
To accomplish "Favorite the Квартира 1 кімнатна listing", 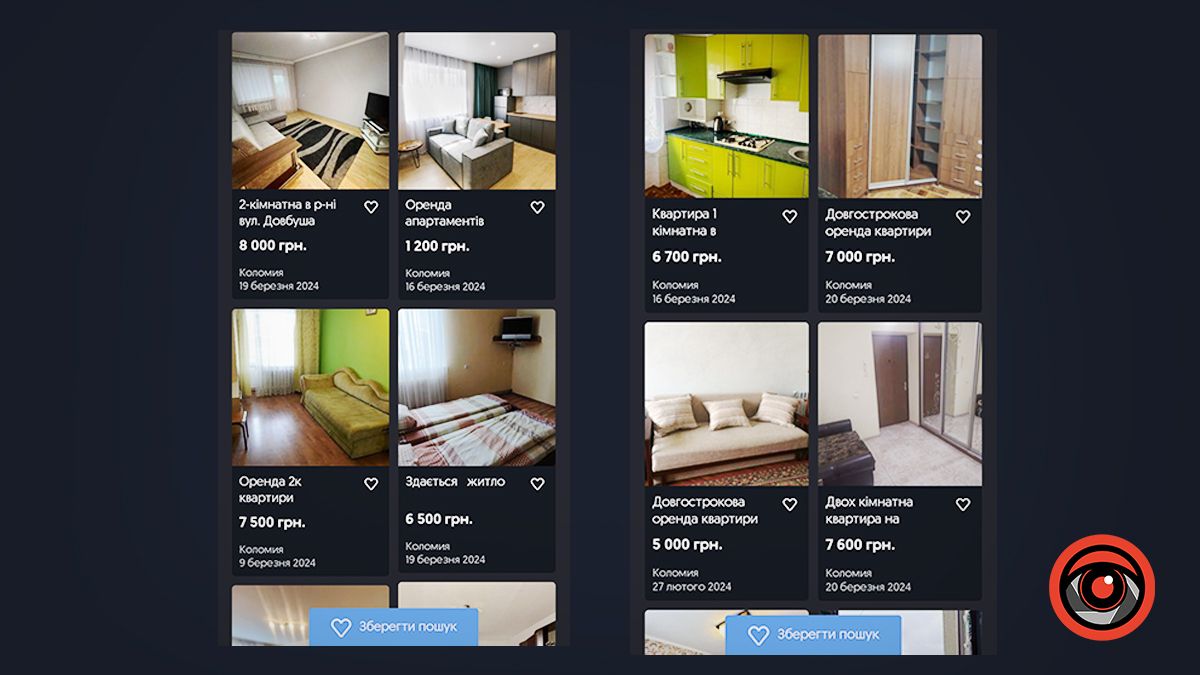I will 789,216.
